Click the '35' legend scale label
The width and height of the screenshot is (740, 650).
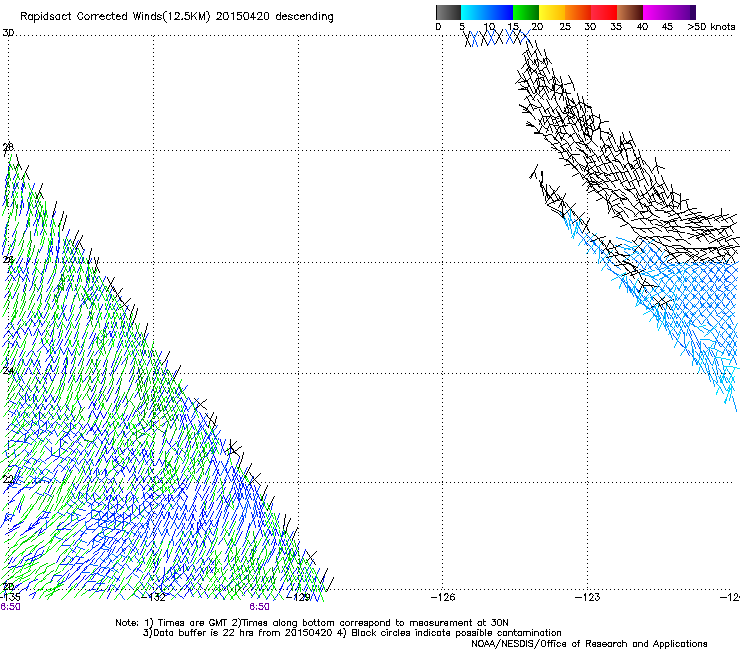click(x=616, y=27)
